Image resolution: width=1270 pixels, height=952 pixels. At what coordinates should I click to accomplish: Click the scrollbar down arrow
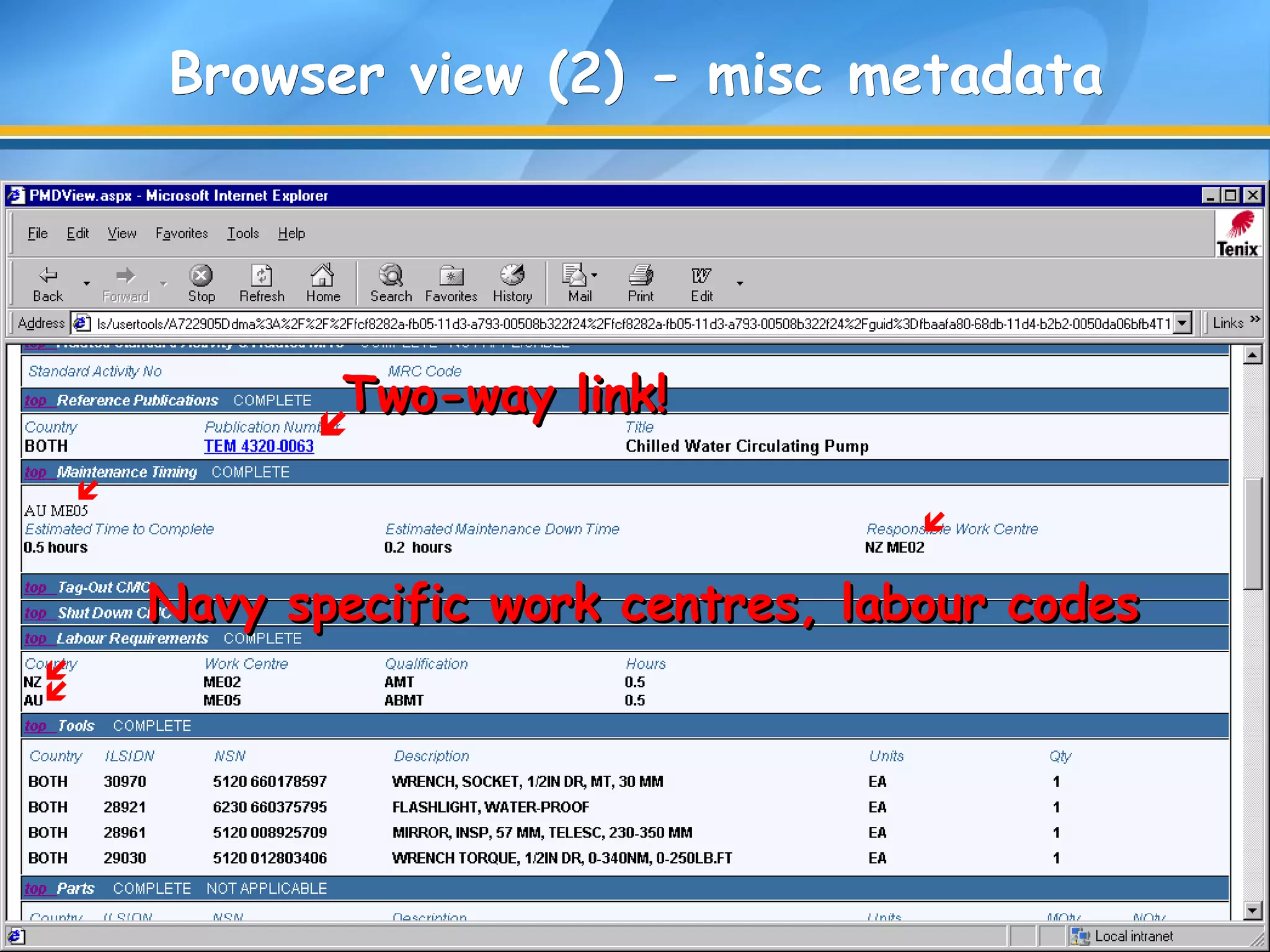tap(1253, 910)
